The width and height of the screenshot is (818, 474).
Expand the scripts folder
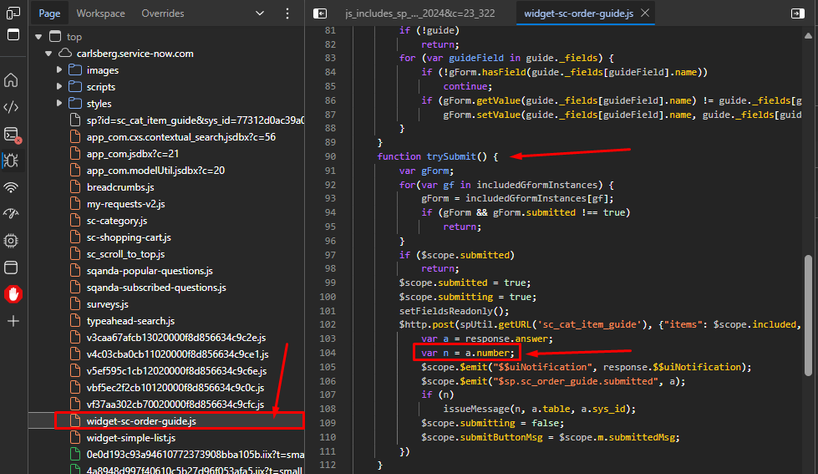point(59,87)
